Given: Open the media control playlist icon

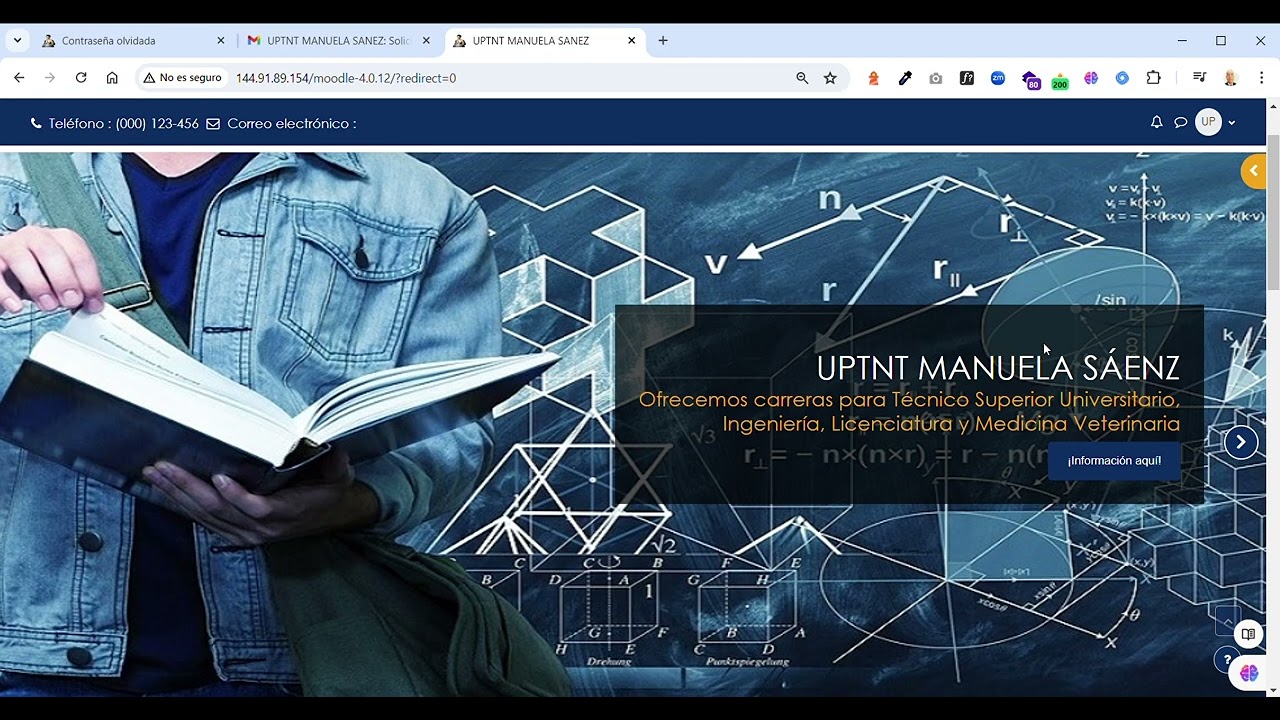Looking at the screenshot, I should pyautogui.click(x=1200, y=78).
